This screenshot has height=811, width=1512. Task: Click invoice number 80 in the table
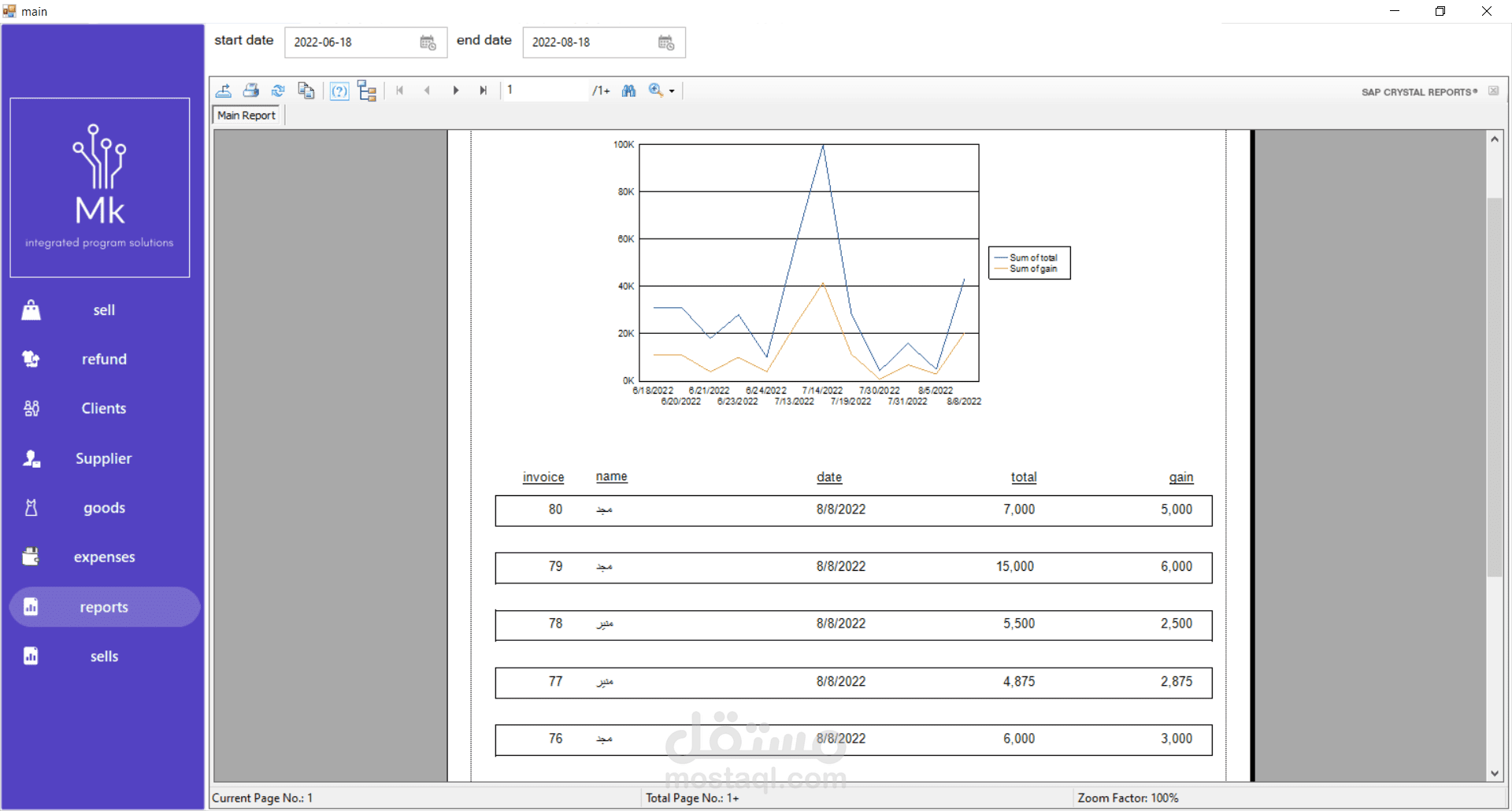click(556, 509)
